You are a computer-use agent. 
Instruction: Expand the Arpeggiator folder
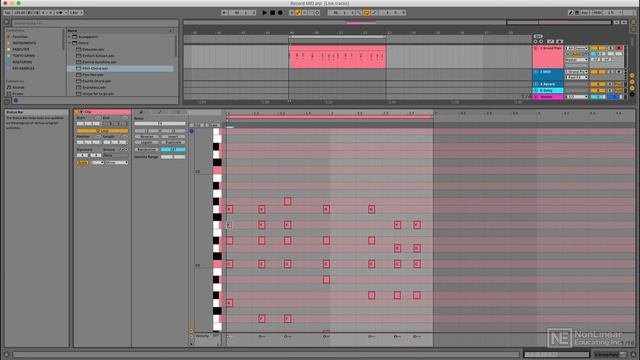click(69, 37)
